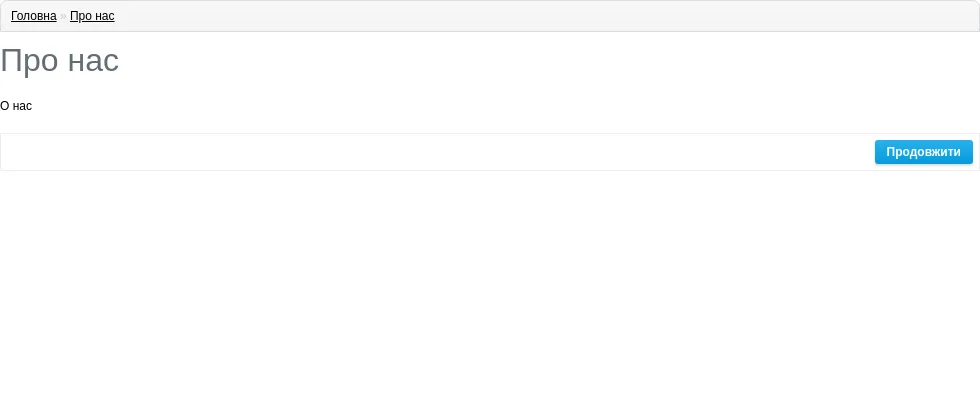Click the О нас paragraph text

[16, 106]
